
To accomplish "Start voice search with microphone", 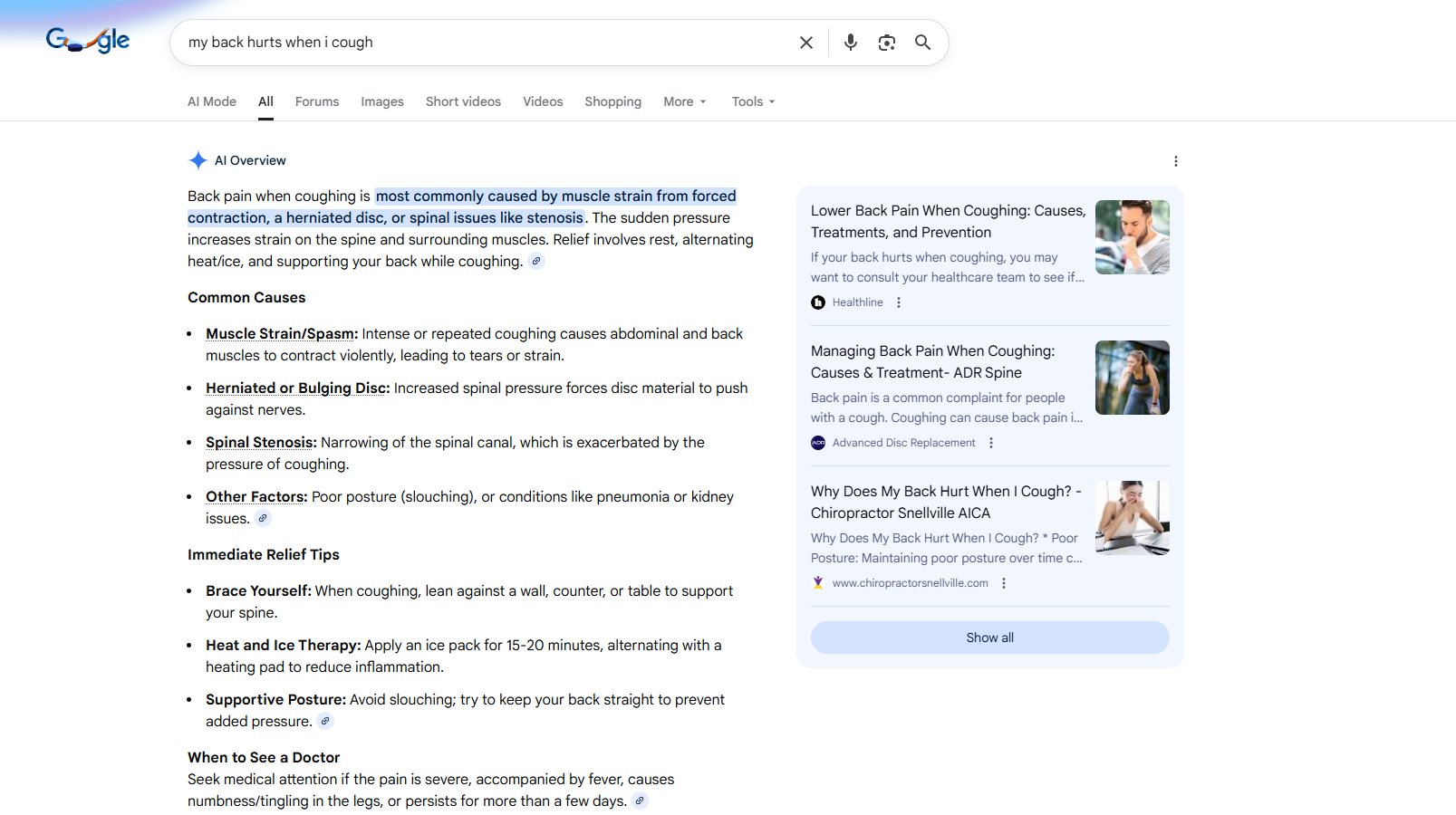I will (x=850, y=43).
